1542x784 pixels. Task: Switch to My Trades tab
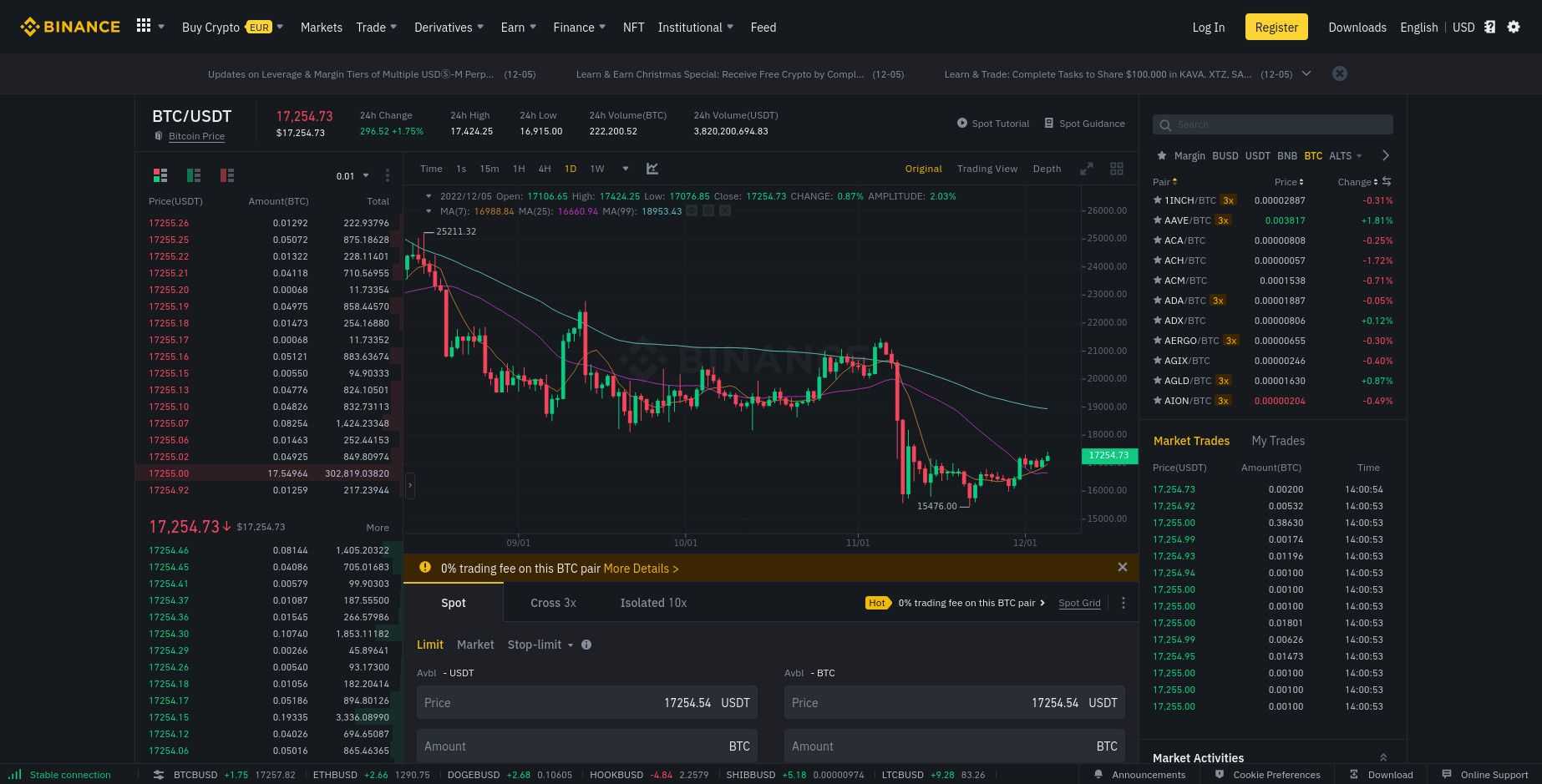click(1278, 441)
